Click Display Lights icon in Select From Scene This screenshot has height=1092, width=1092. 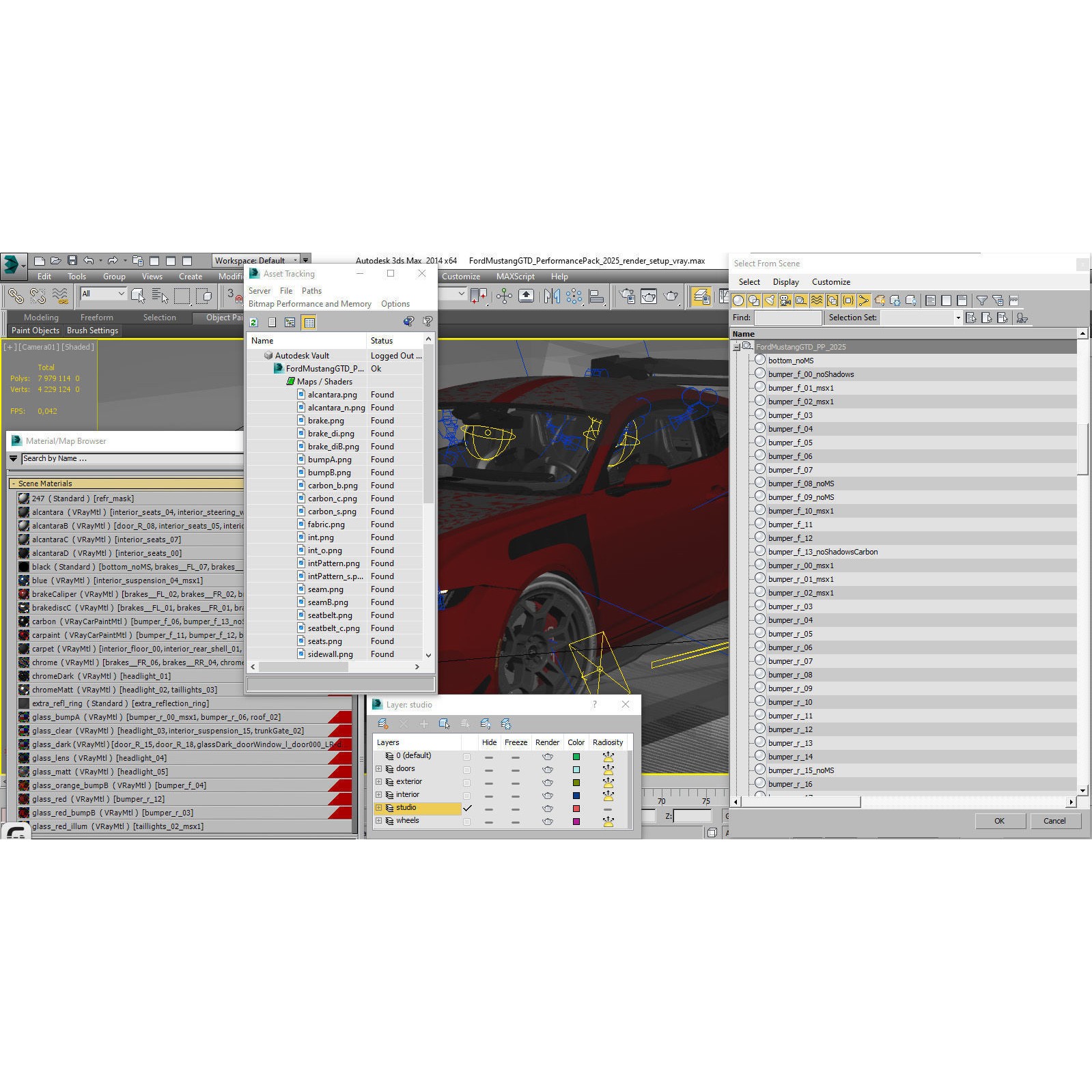click(770, 300)
